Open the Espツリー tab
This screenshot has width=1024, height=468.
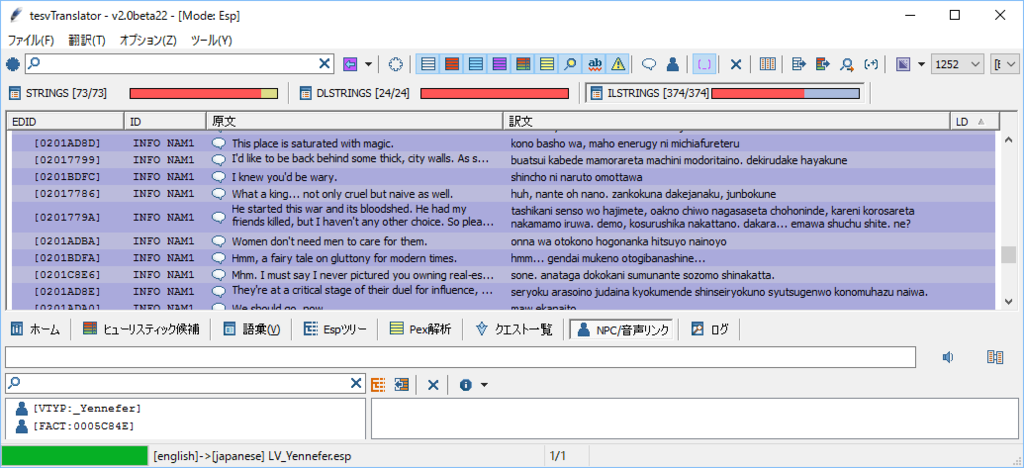pyautogui.click(x=336, y=330)
